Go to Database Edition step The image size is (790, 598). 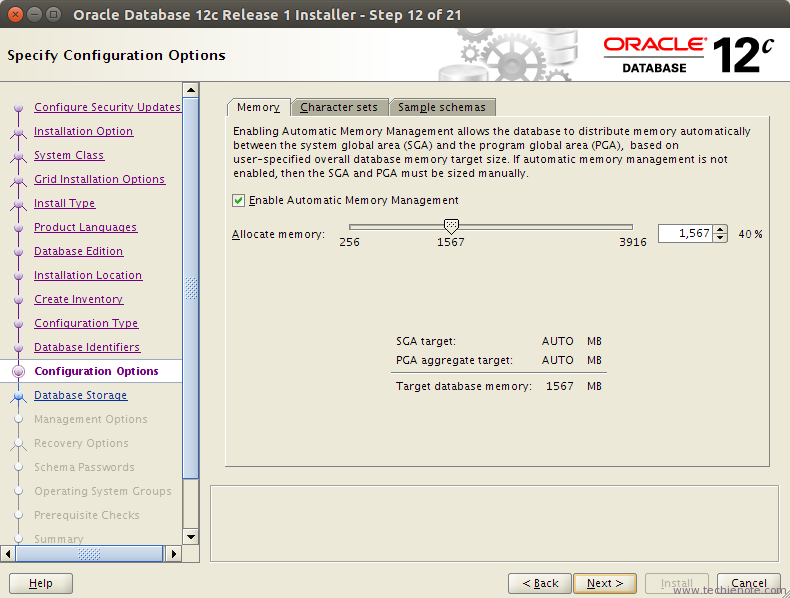click(x=79, y=251)
